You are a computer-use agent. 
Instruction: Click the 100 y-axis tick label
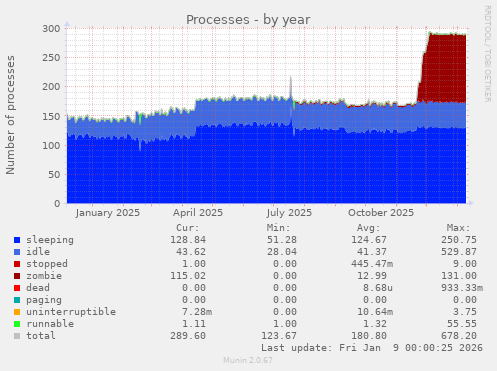51,145
